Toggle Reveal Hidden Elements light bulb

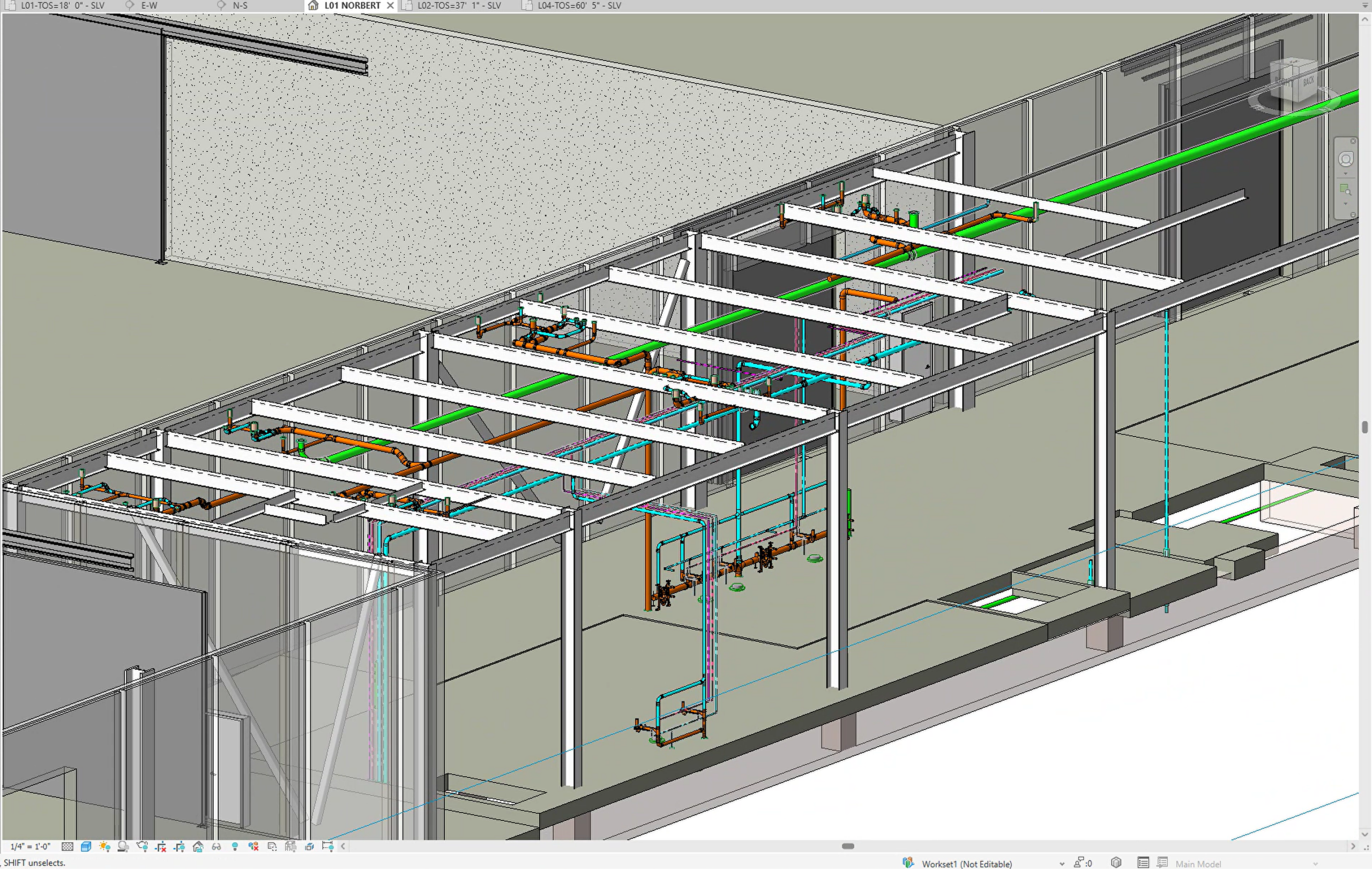pyautogui.click(x=235, y=846)
